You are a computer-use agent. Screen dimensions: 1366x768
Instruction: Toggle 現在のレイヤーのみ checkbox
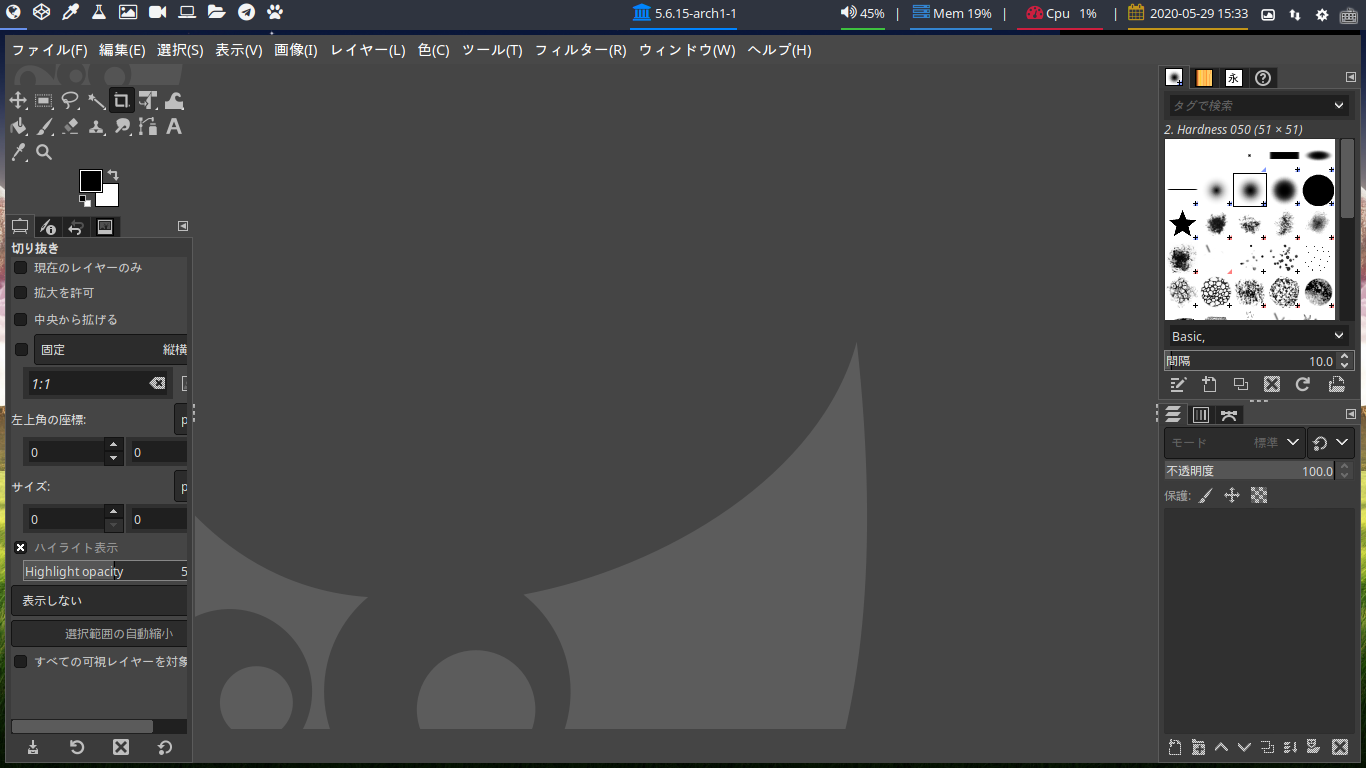(x=20, y=268)
